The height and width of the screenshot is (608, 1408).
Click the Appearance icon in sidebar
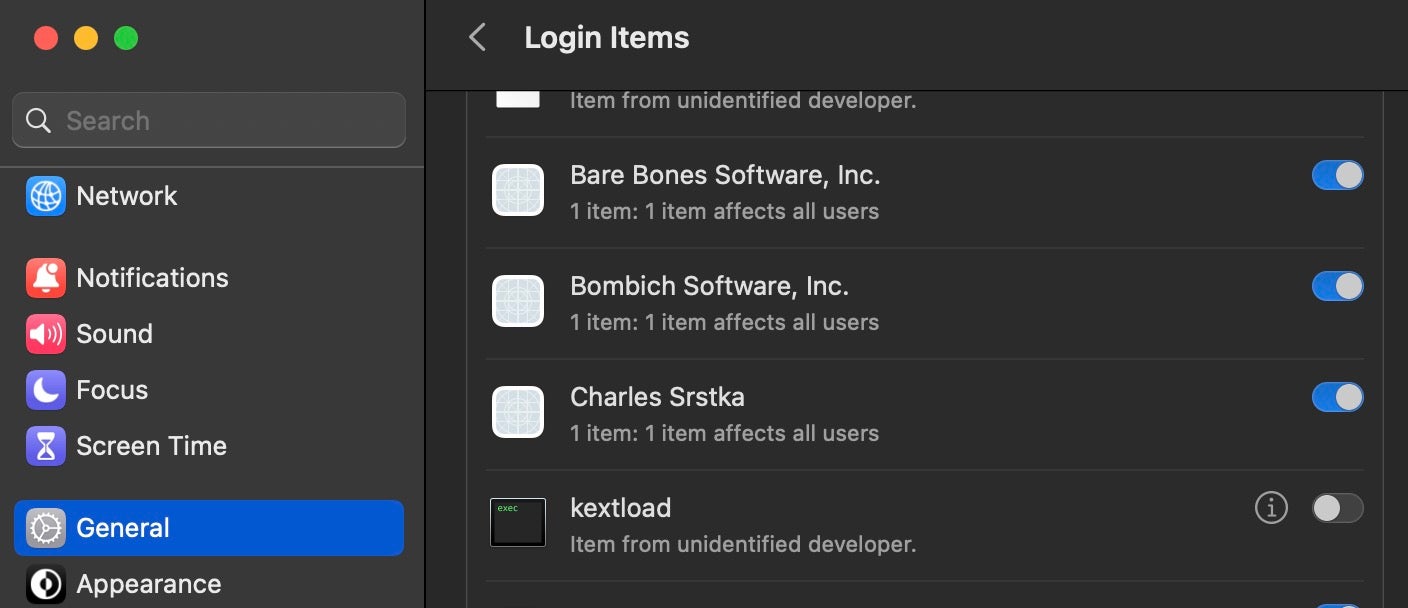(46, 584)
